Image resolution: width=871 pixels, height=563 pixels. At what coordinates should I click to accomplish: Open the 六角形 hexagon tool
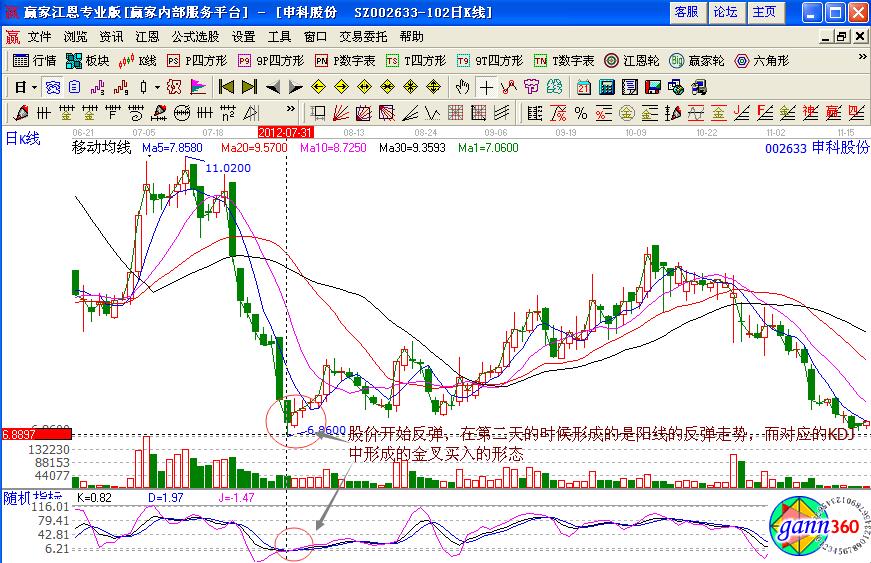click(761, 60)
